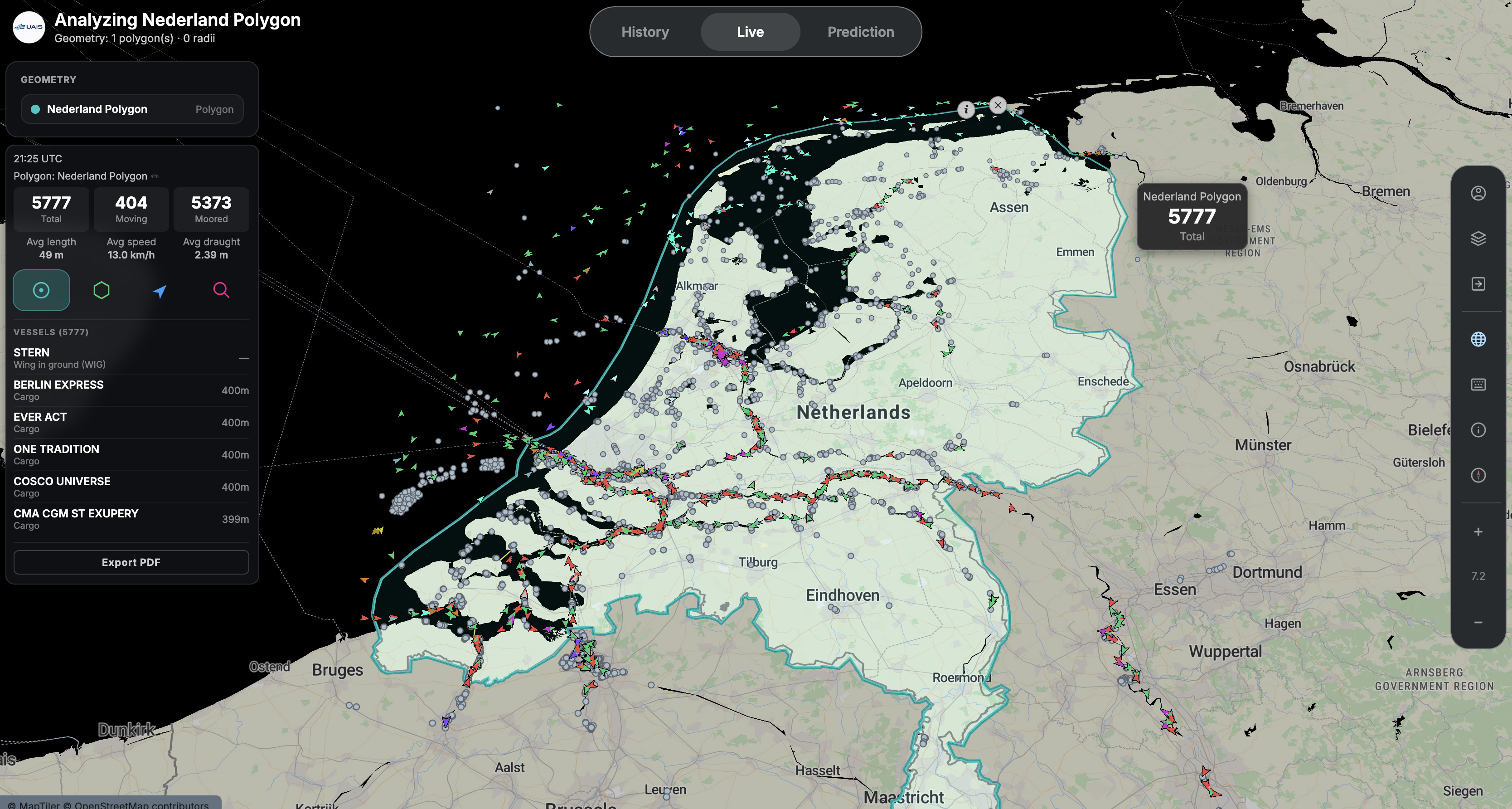The width and height of the screenshot is (1512, 809).
Task: Click the teal dot beside Nederland Polygon
Action: point(35,109)
